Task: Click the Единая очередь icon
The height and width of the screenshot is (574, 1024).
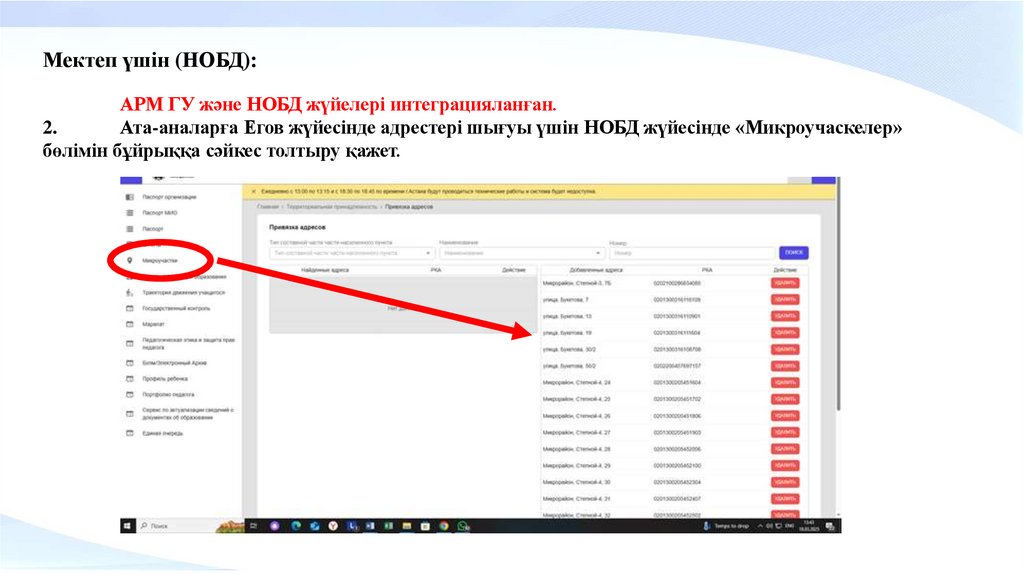Action: coord(129,434)
